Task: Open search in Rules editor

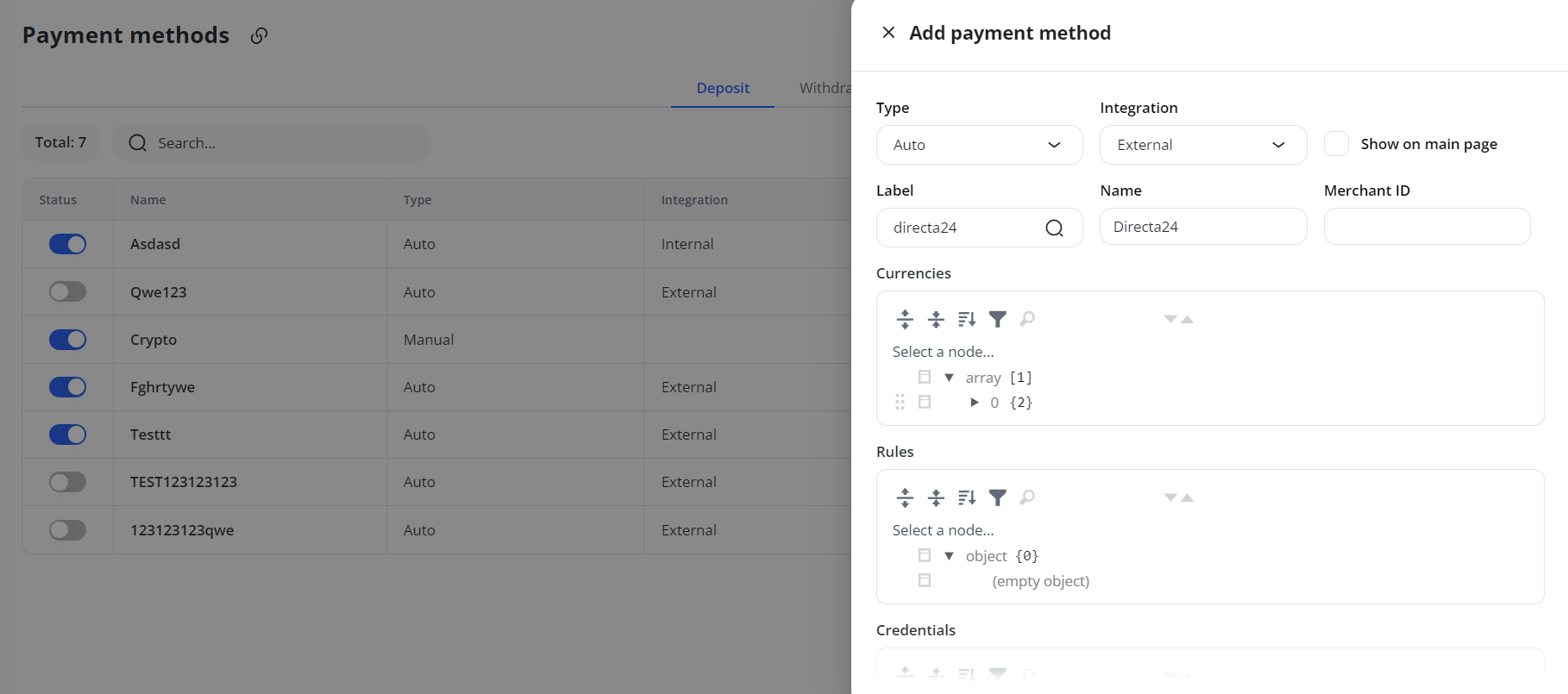Action: 1027,497
